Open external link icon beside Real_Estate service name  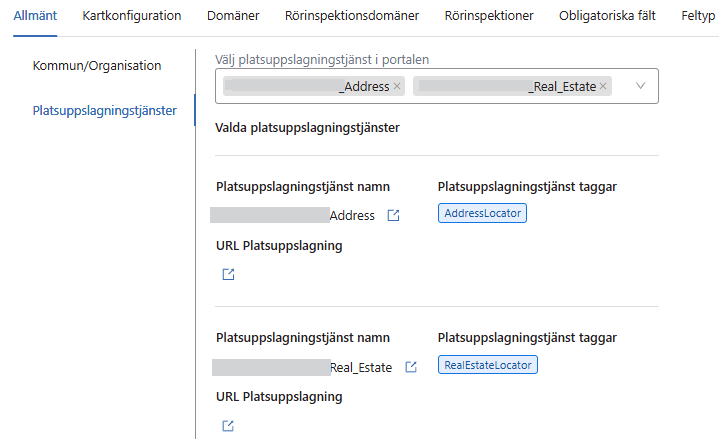point(410,368)
